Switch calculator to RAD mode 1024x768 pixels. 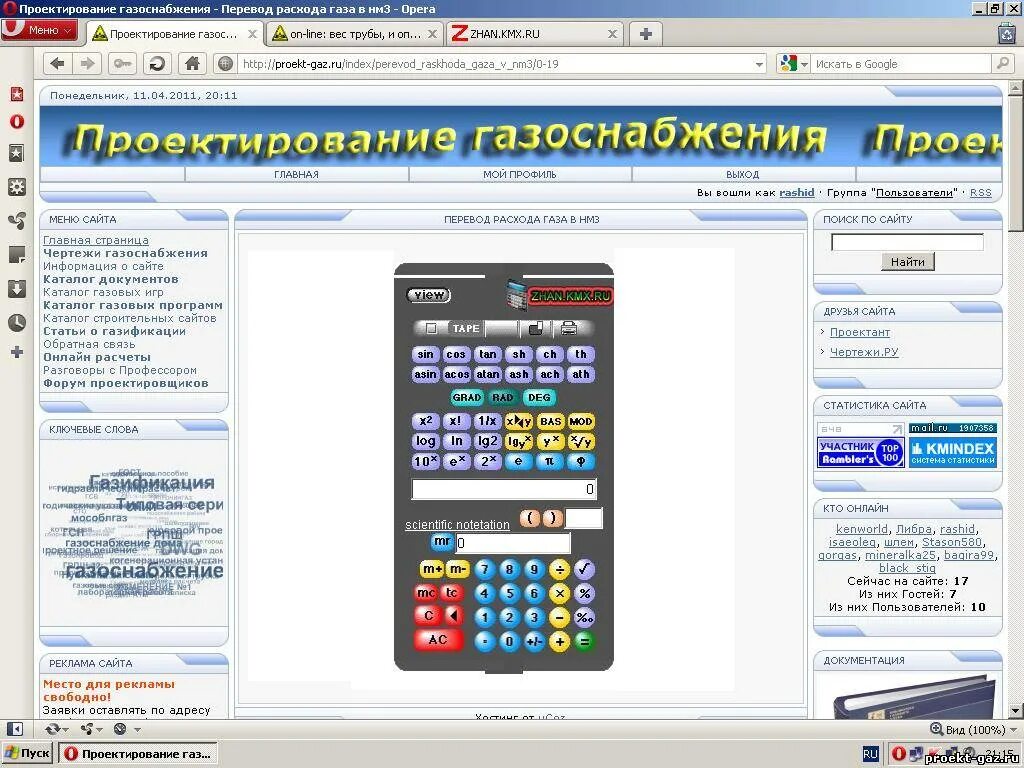click(500, 397)
